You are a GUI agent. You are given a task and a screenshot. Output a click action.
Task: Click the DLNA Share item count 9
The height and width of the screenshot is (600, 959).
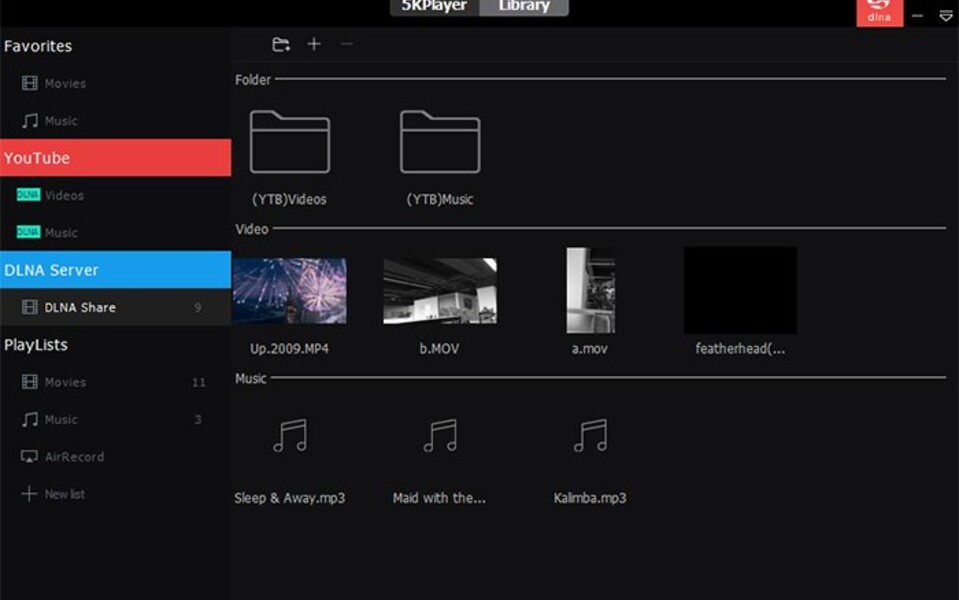click(198, 307)
